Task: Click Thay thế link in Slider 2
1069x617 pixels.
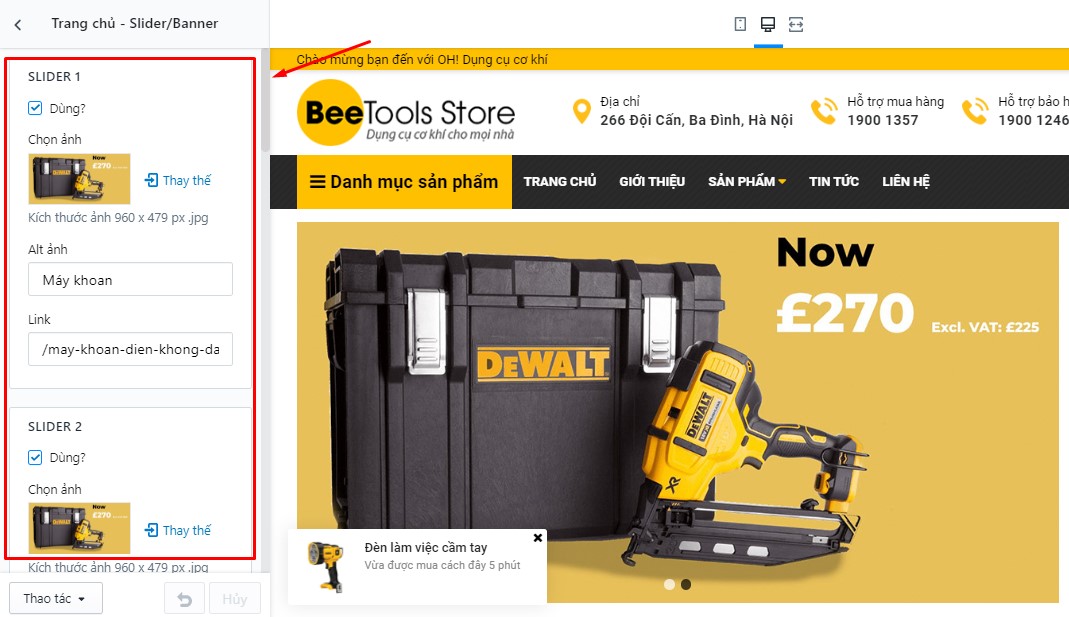Action: pyautogui.click(x=178, y=530)
